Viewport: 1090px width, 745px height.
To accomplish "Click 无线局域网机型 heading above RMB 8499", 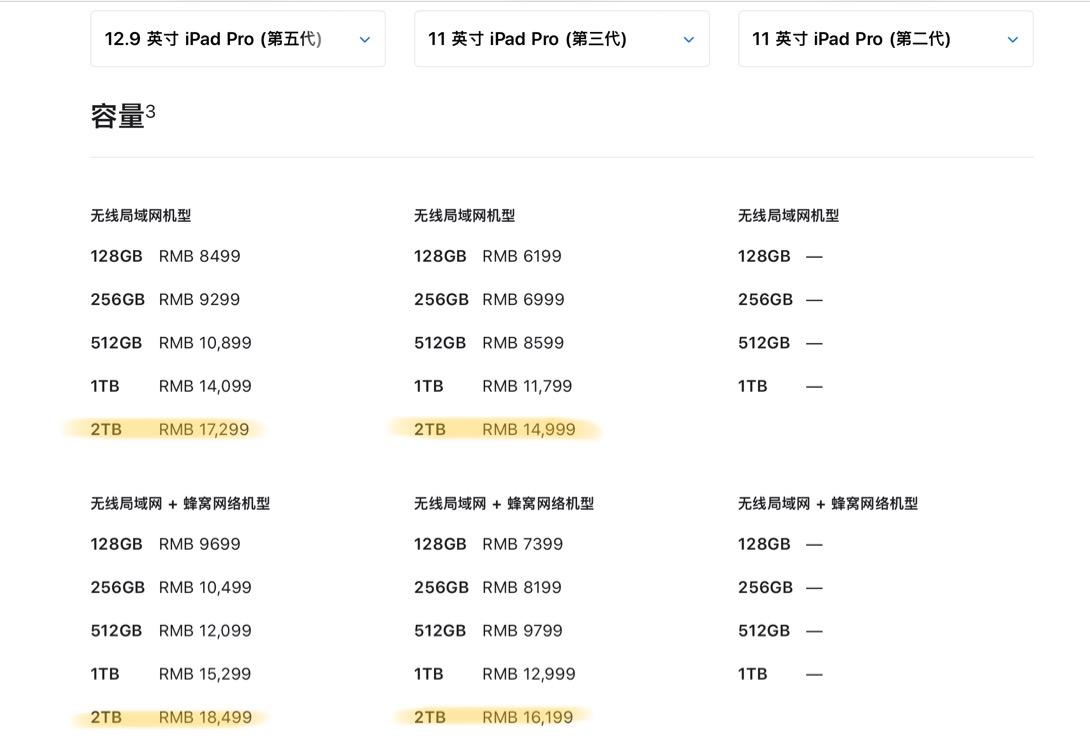I will click(x=141, y=215).
